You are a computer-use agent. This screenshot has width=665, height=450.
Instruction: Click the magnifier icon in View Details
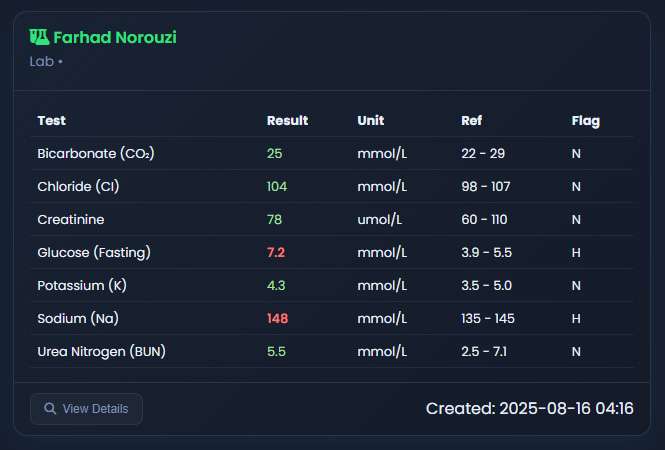click(x=50, y=409)
